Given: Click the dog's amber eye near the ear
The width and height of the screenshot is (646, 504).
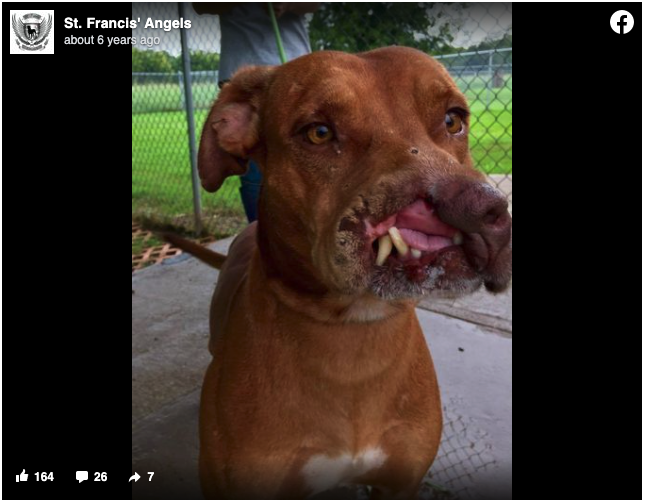Looking at the screenshot, I should (x=319, y=133).
